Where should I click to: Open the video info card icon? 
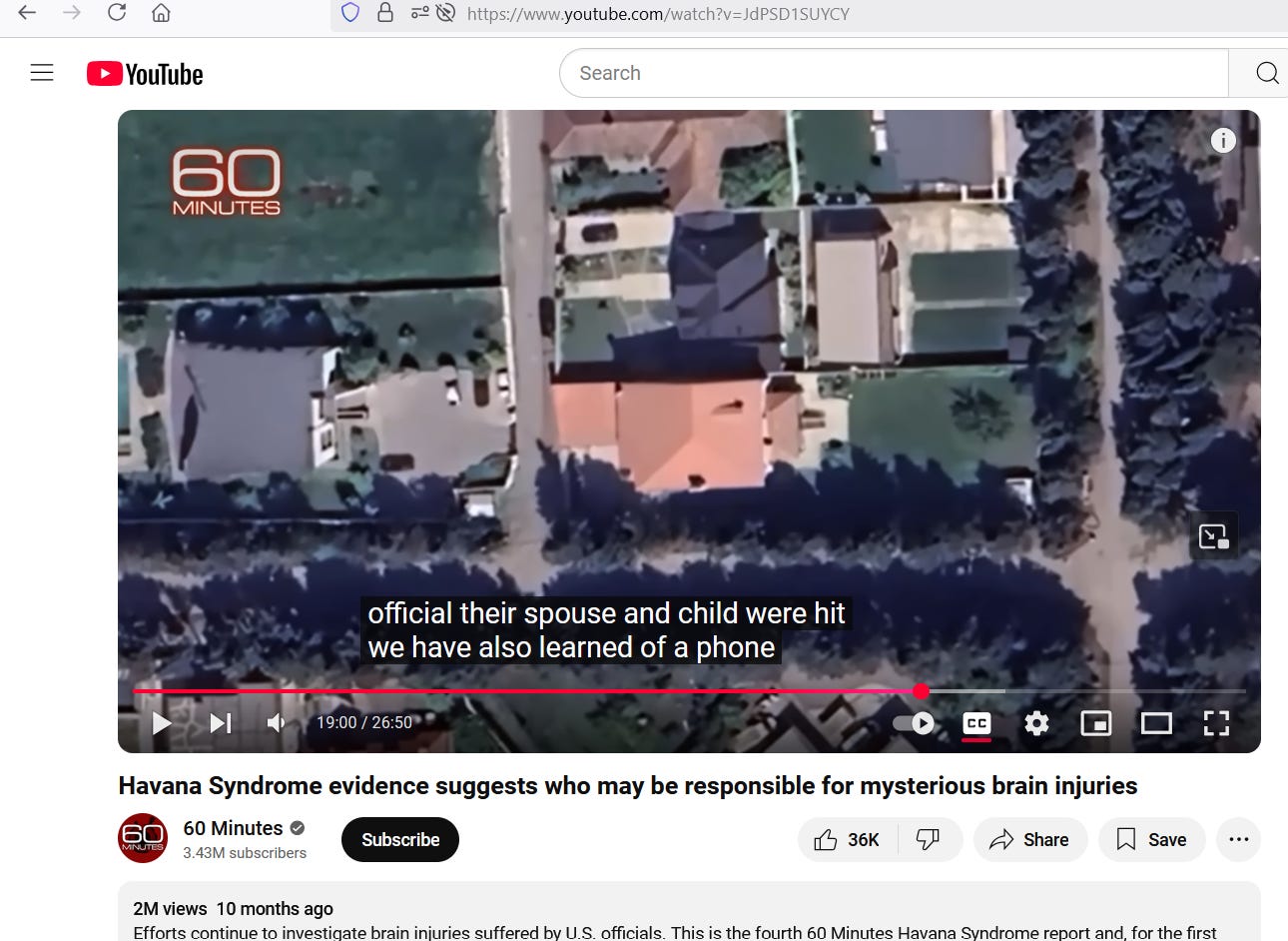coord(1223,141)
